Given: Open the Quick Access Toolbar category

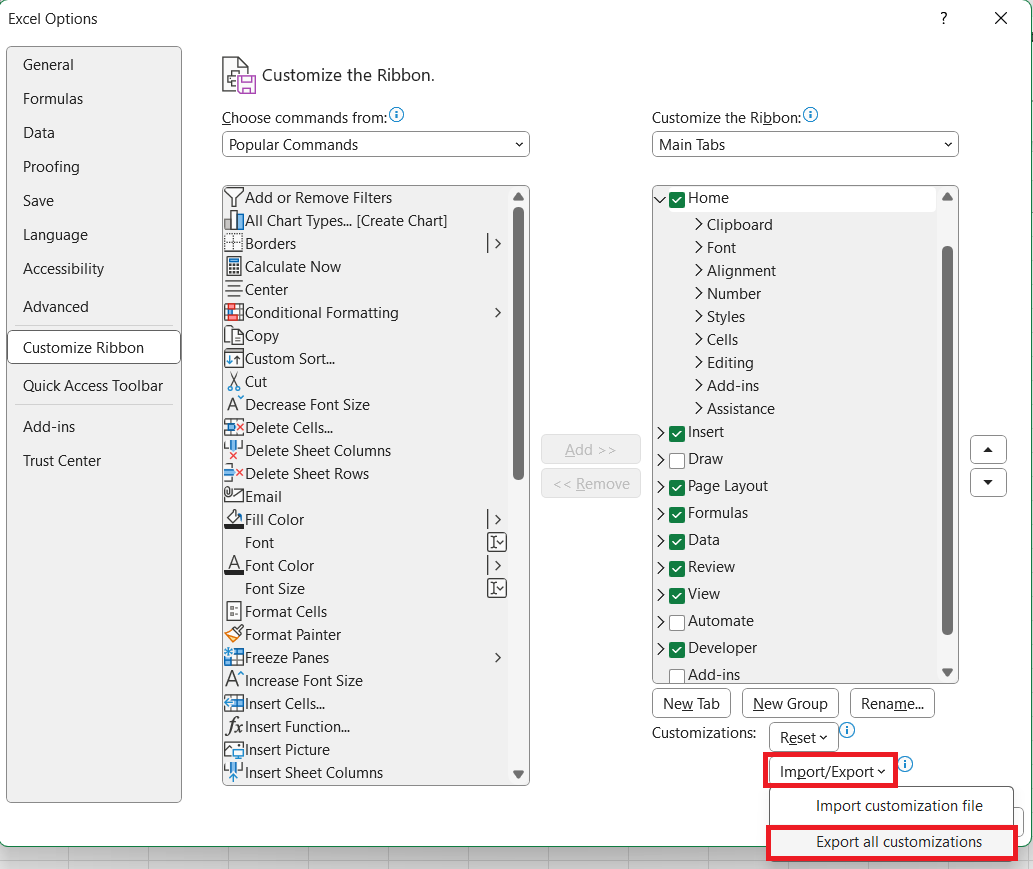Looking at the screenshot, I should [93, 385].
